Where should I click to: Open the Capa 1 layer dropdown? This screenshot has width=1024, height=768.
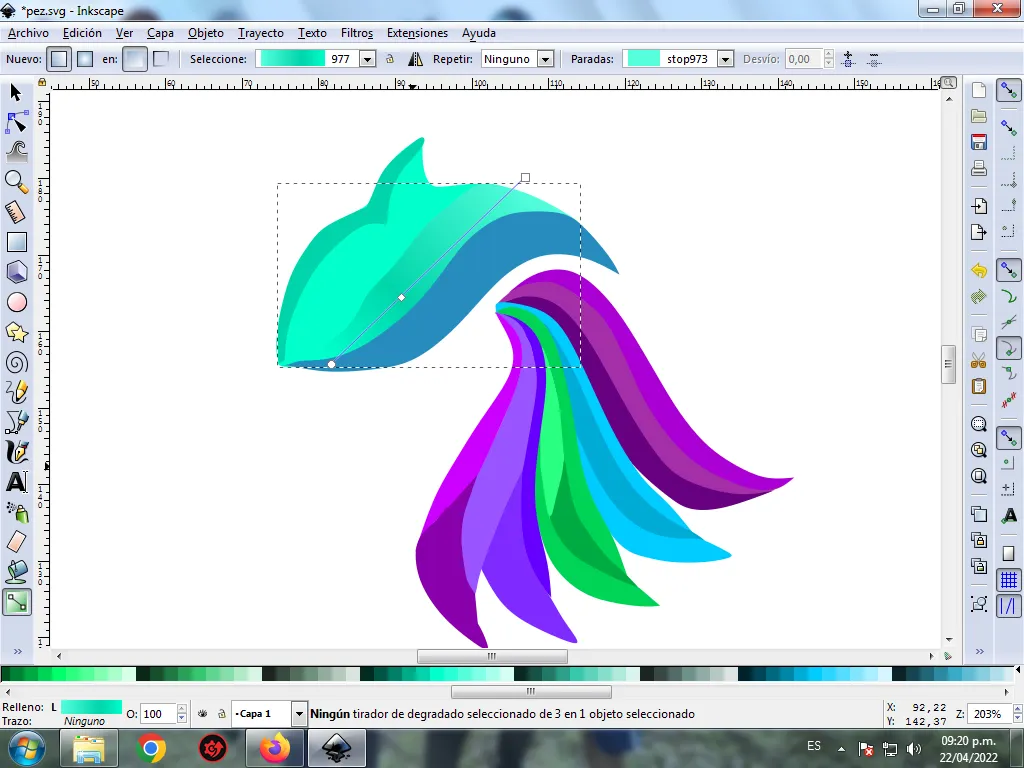pos(299,714)
